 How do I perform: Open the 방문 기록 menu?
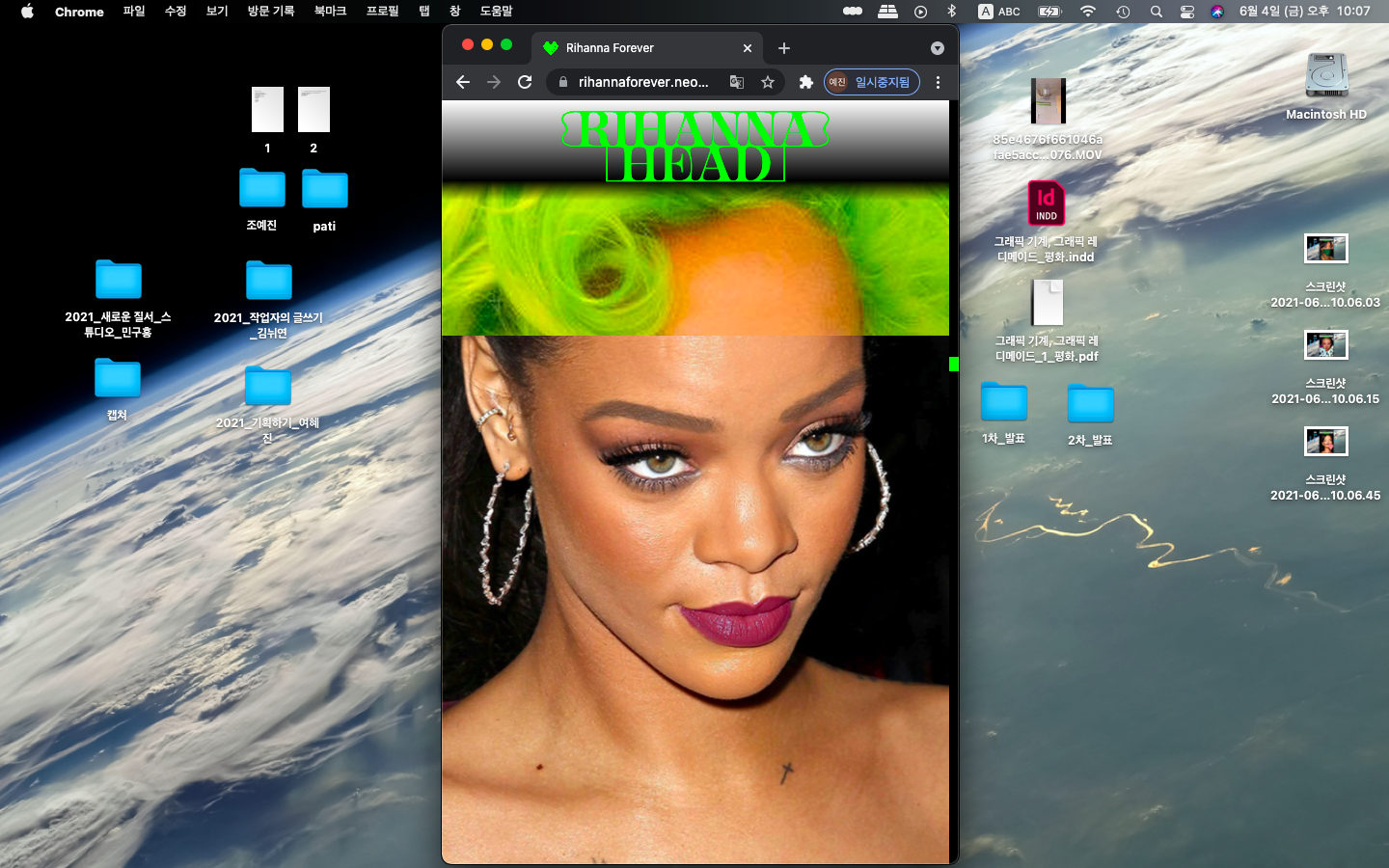(270, 12)
